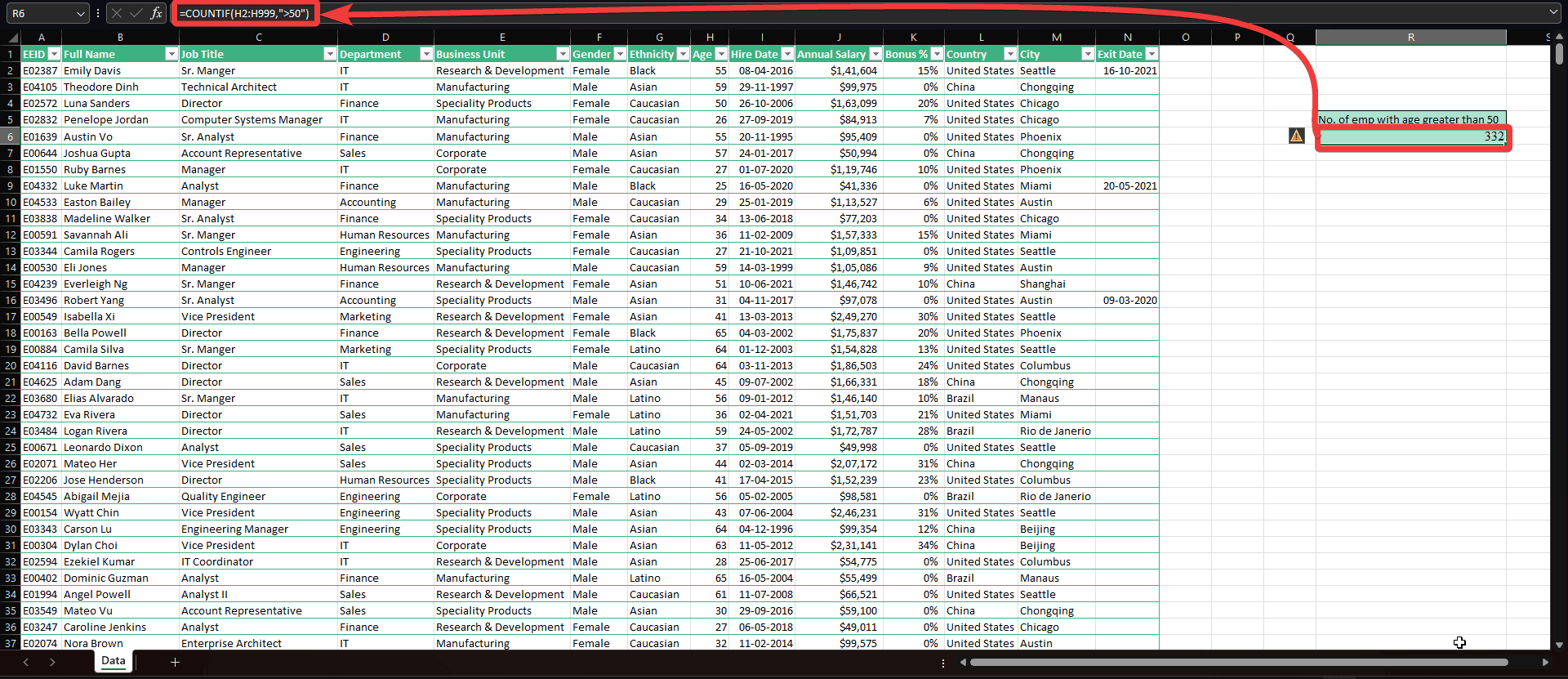The width and height of the screenshot is (1568, 679).
Task: Open the Name Box dropdown arrow
Action: 79,13
